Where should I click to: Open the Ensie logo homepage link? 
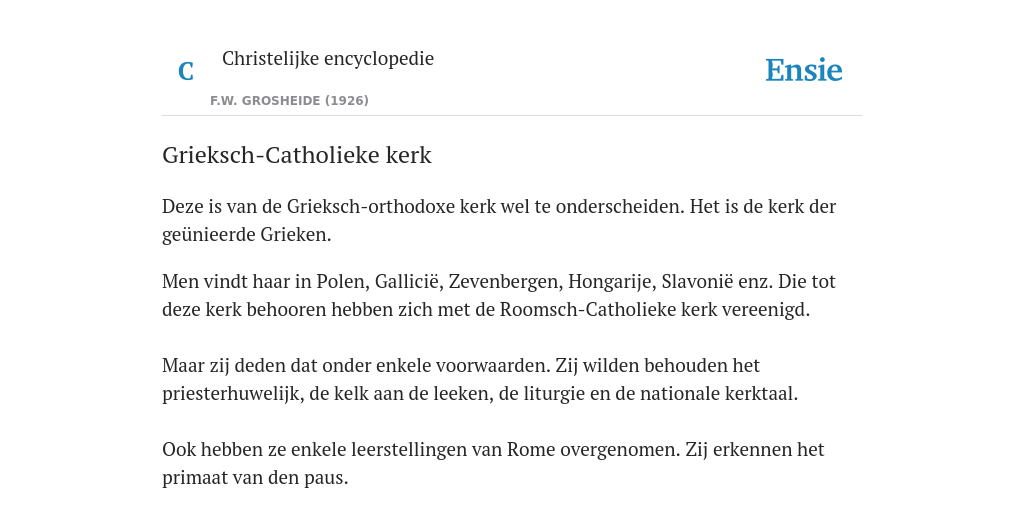(x=803, y=70)
